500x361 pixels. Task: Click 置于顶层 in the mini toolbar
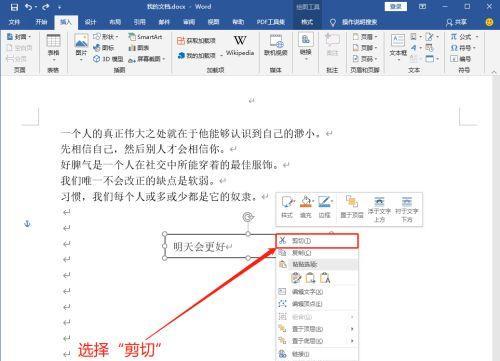pos(352,207)
